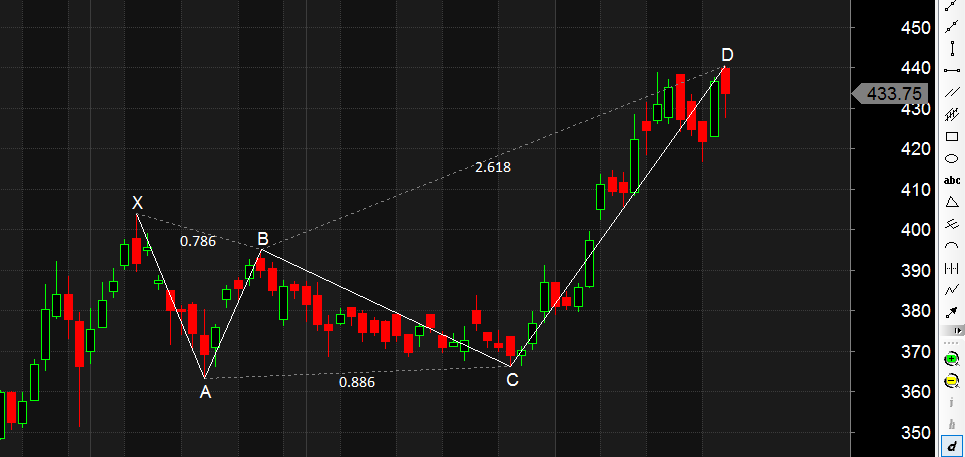
Task: Toggle the 'i' interval button
Action: pyautogui.click(x=952, y=402)
